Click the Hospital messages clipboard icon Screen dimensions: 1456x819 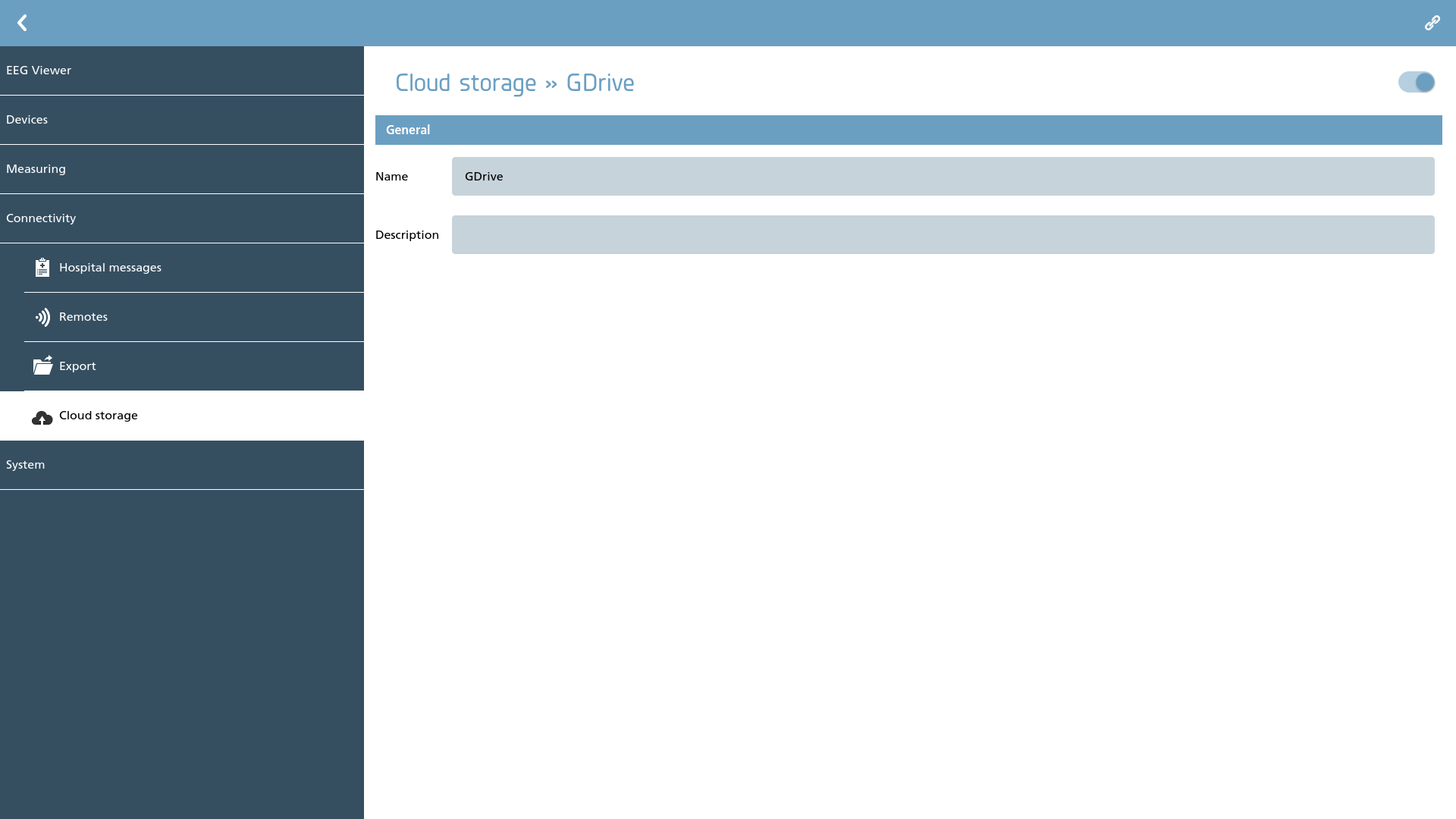[42, 268]
